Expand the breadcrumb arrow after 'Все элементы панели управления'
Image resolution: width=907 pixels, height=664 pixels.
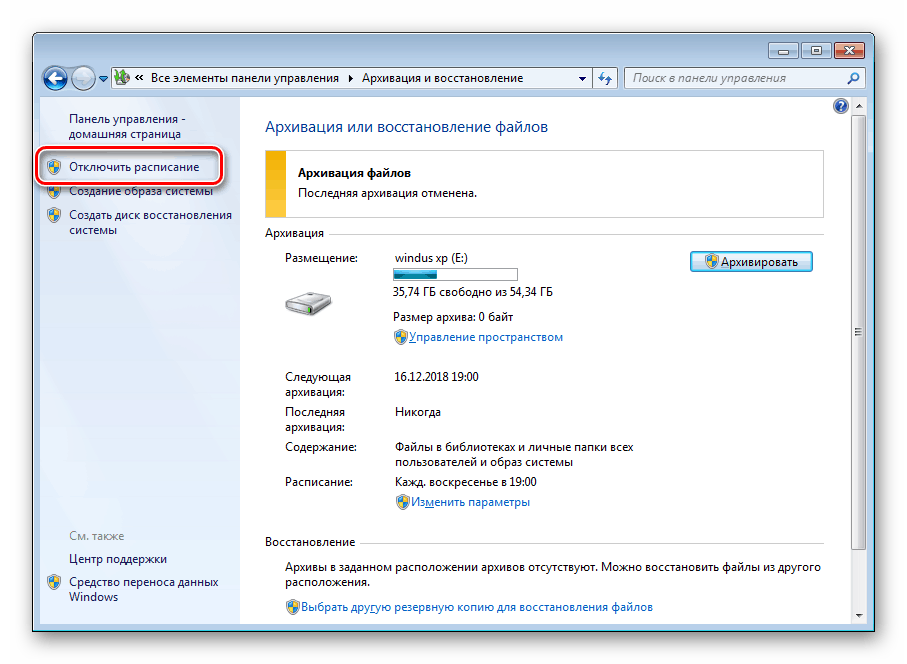click(351, 78)
